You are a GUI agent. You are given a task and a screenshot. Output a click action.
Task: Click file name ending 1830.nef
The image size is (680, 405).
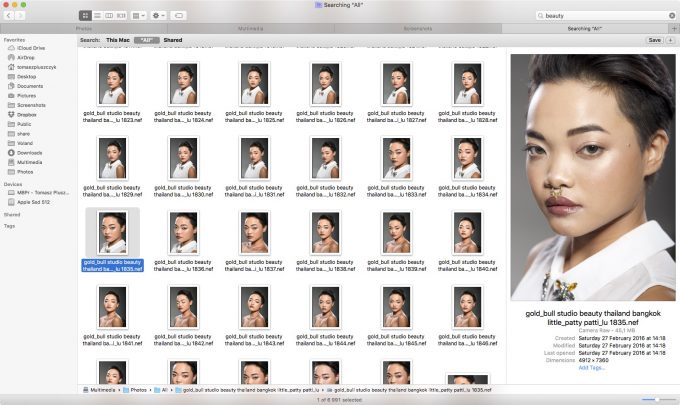pos(183,191)
